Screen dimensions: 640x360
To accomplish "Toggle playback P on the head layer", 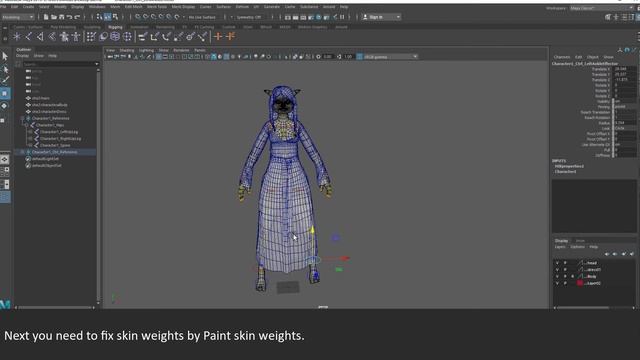I will [565, 263].
